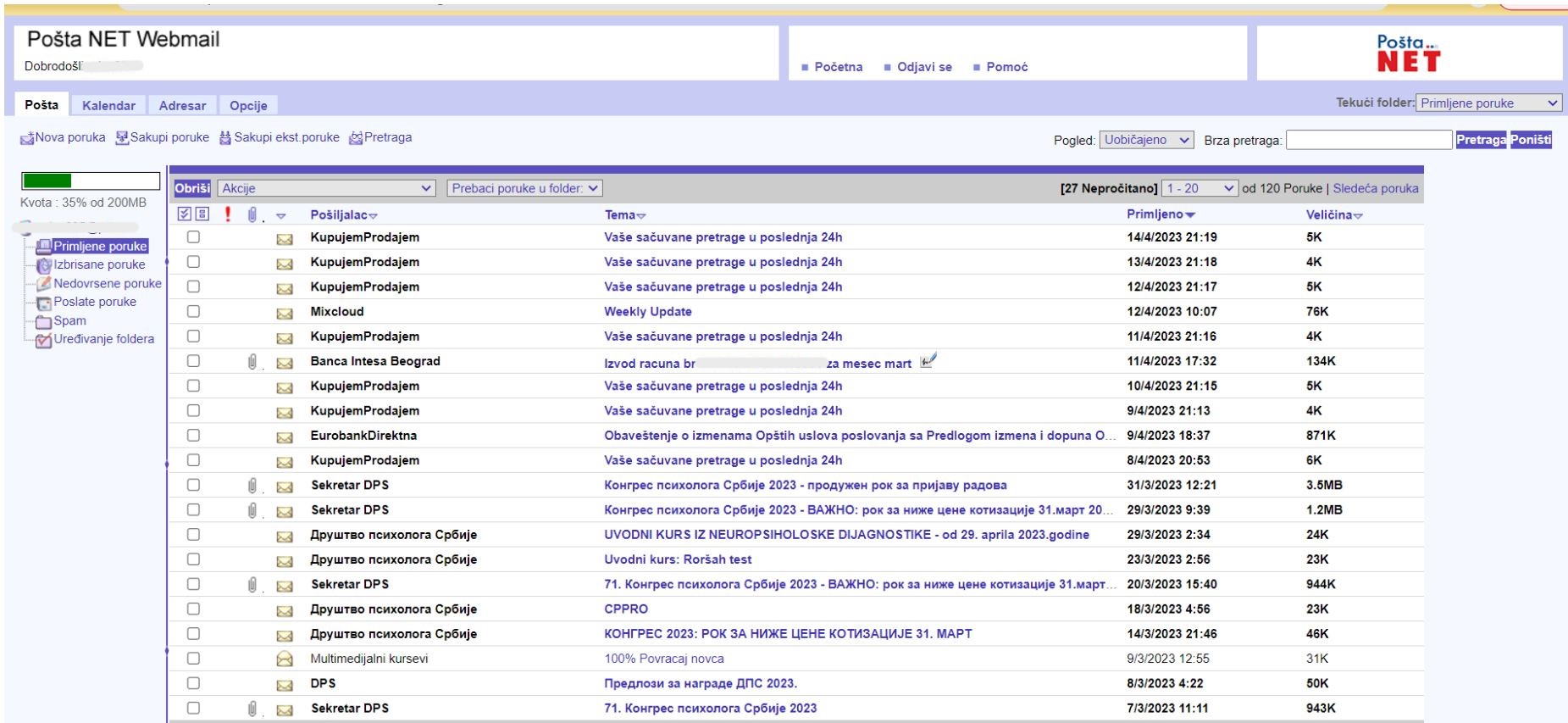This screenshot has width=1568, height=723.
Task: Click the sort triangle beside the paperclip column
Action: [281, 216]
